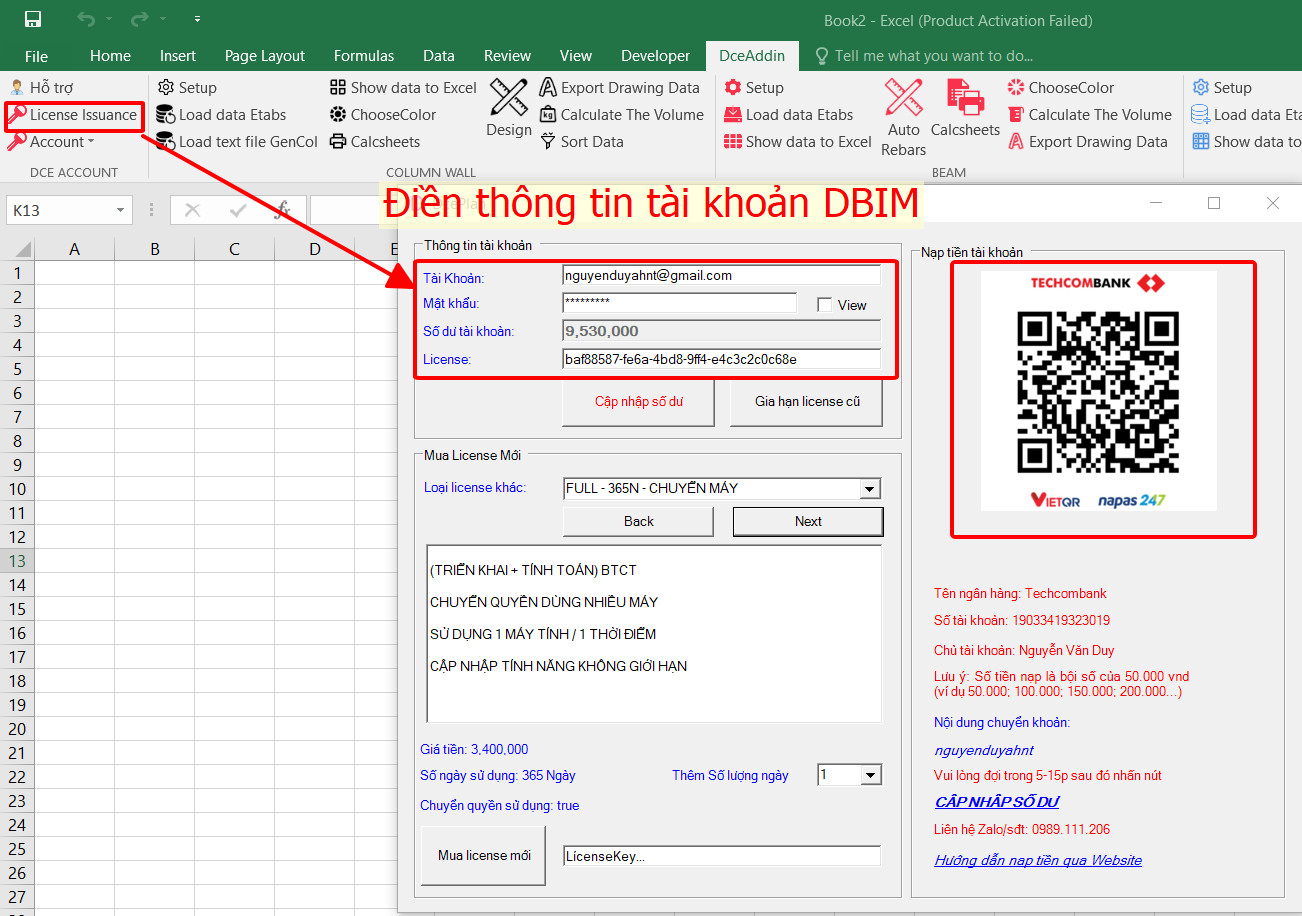The width and height of the screenshot is (1302, 916).
Task: Click Setup in the Beam group
Action: pos(754,88)
